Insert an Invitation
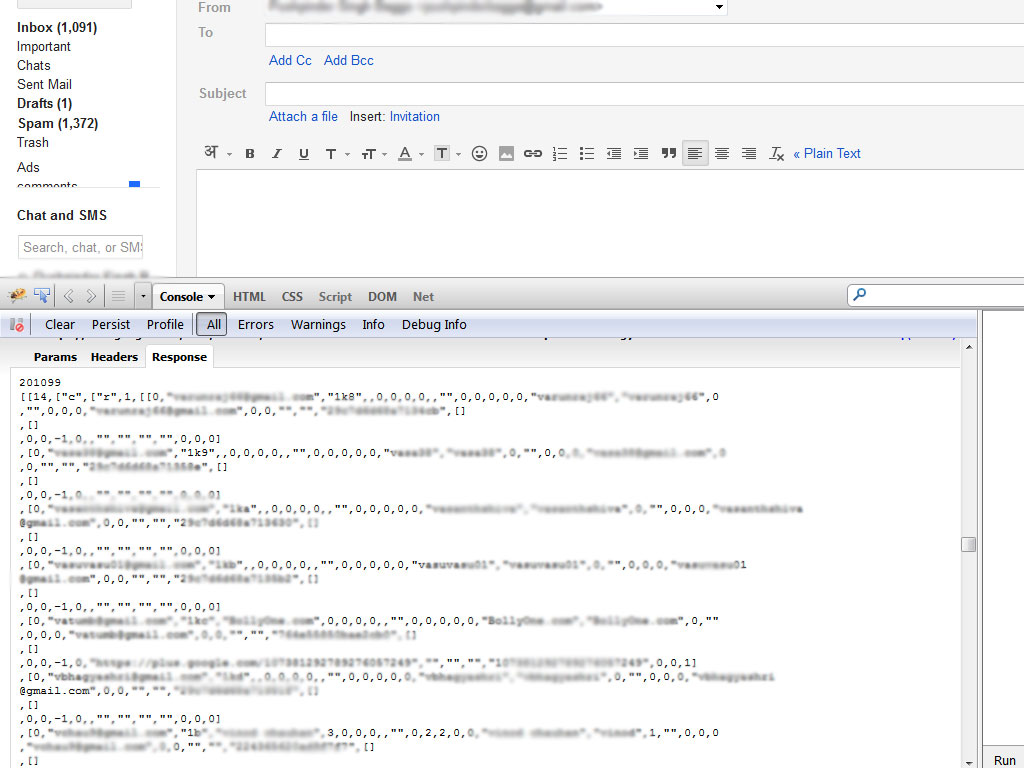Image resolution: width=1024 pixels, height=768 pixels. [x=415, y=116]
